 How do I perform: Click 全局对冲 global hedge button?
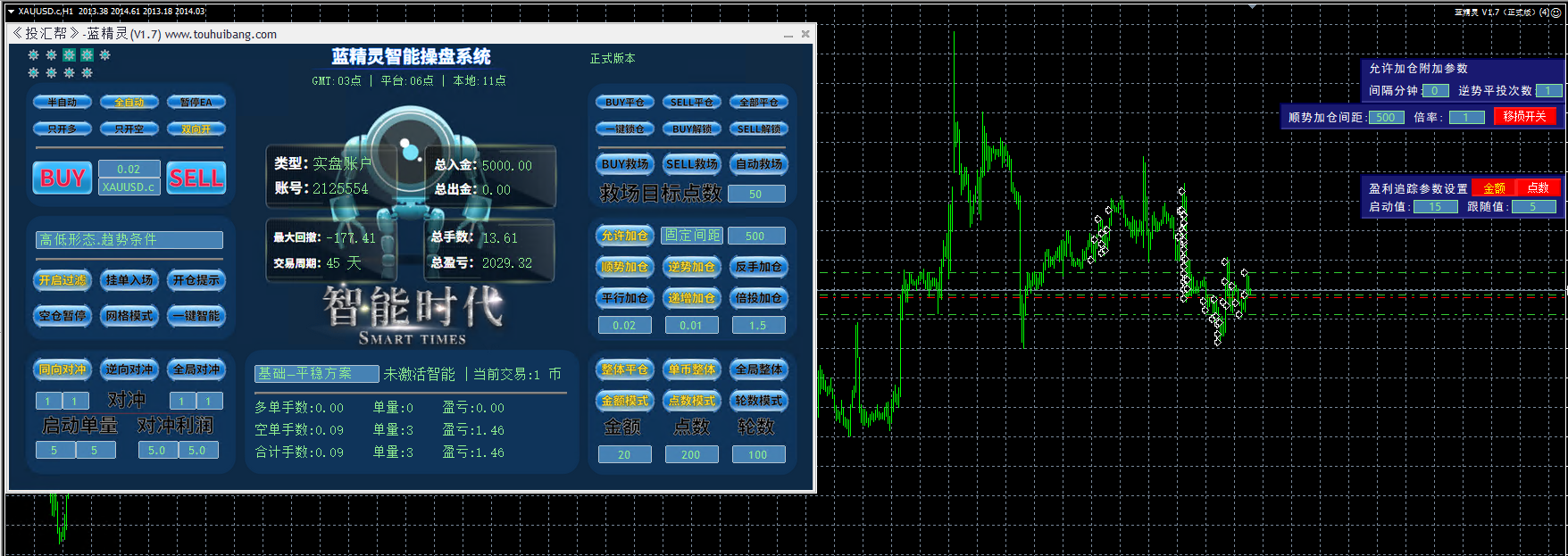click(x=196, y=369)
